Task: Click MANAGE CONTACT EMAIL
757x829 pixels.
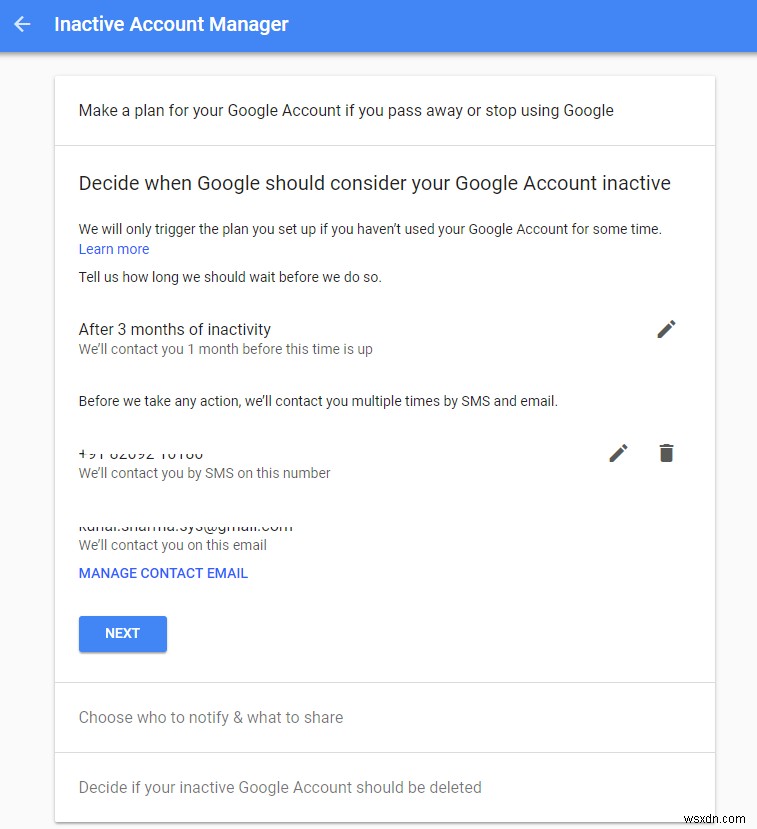Action: [x=163, y=573]
